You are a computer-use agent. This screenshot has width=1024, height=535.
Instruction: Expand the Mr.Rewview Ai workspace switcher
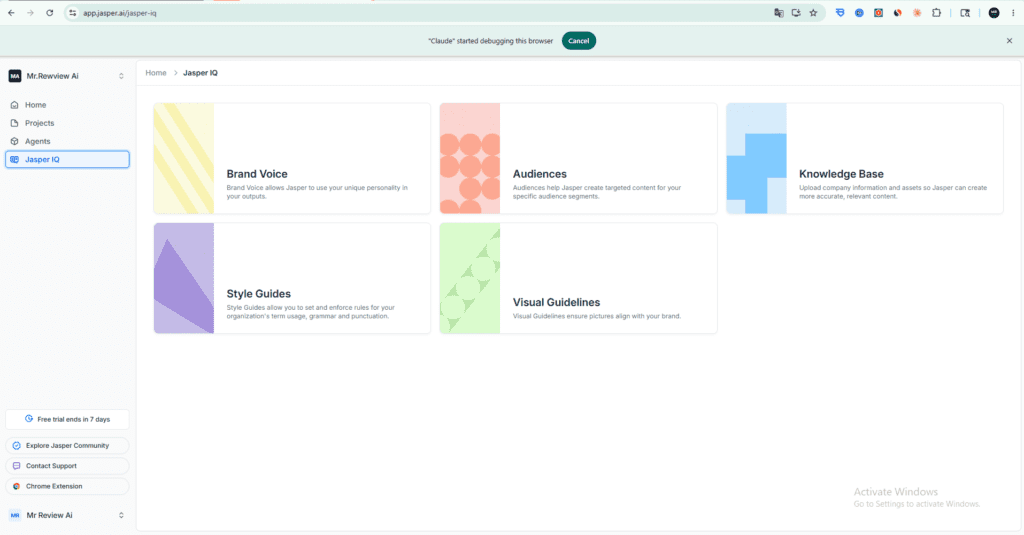[x=121, y=76]
